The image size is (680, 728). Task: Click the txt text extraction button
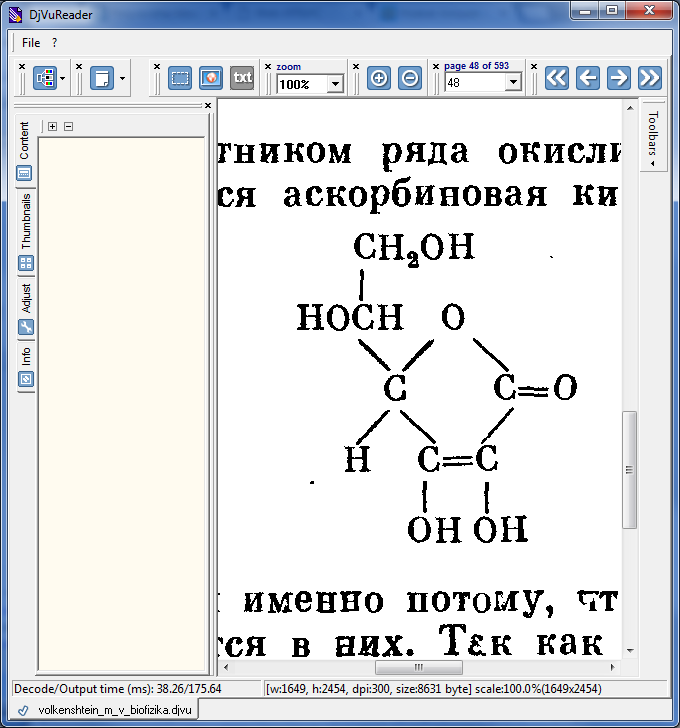click(242, 78)
